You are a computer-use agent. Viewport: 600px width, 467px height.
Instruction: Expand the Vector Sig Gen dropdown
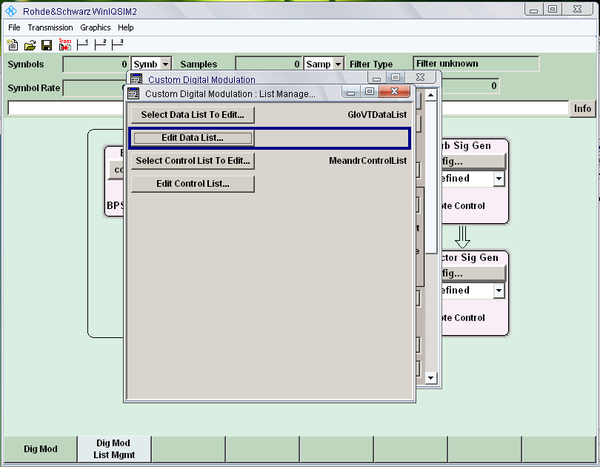499,291
